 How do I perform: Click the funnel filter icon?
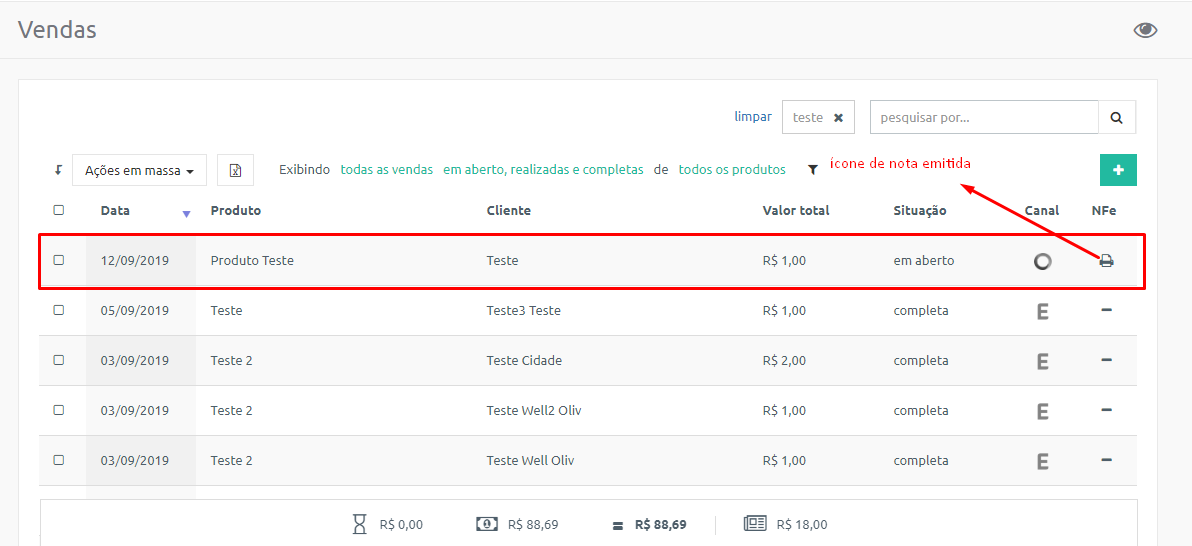(813, 170)
